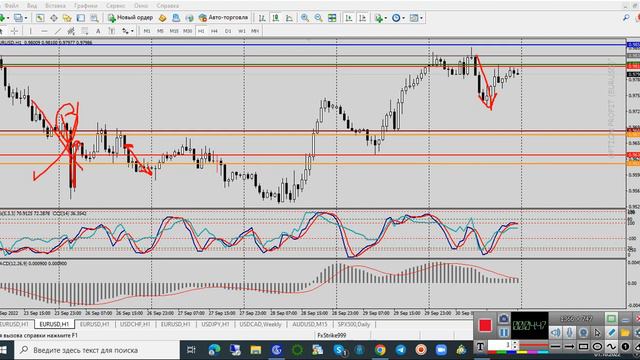This screenshot has width=640, height=360.
Task: Switch timeframe to M15
Action: coord(174,31)
